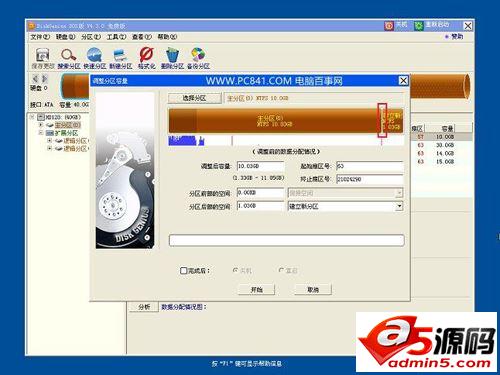Screen dimensions: 500x375
Task: Collapse the 扩展分区 tree node
Action: click(x=41, y=133)
